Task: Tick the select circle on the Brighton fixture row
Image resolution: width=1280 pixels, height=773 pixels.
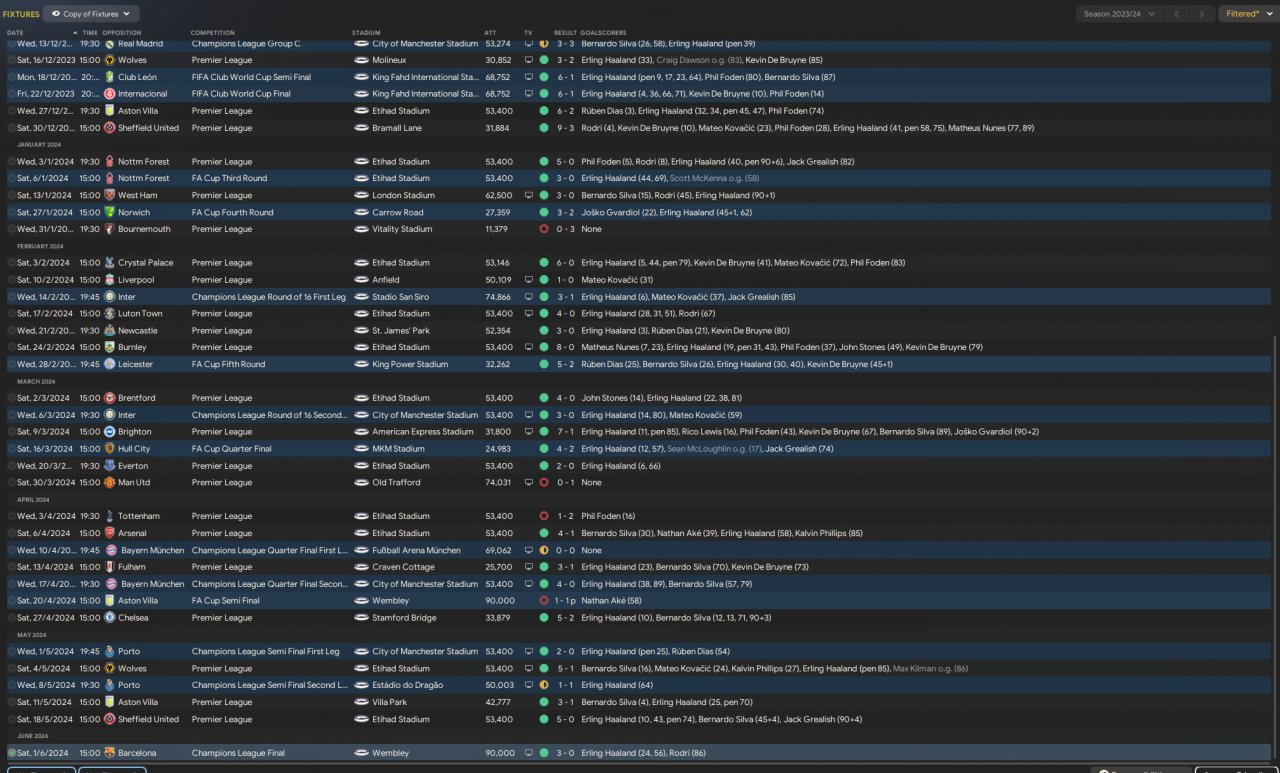Action: coord(12,432)
